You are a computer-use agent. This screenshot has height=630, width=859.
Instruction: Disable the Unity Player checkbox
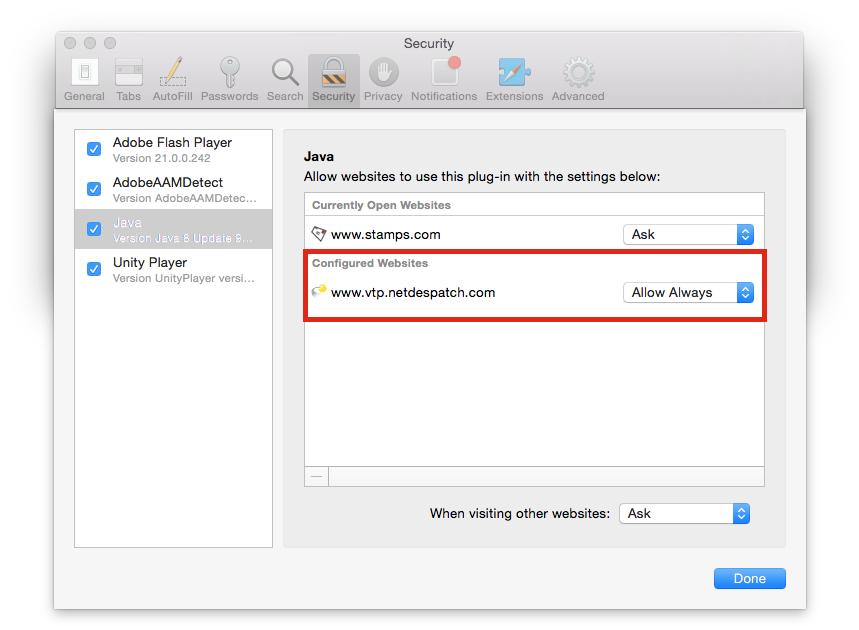(x=94, y=269)
